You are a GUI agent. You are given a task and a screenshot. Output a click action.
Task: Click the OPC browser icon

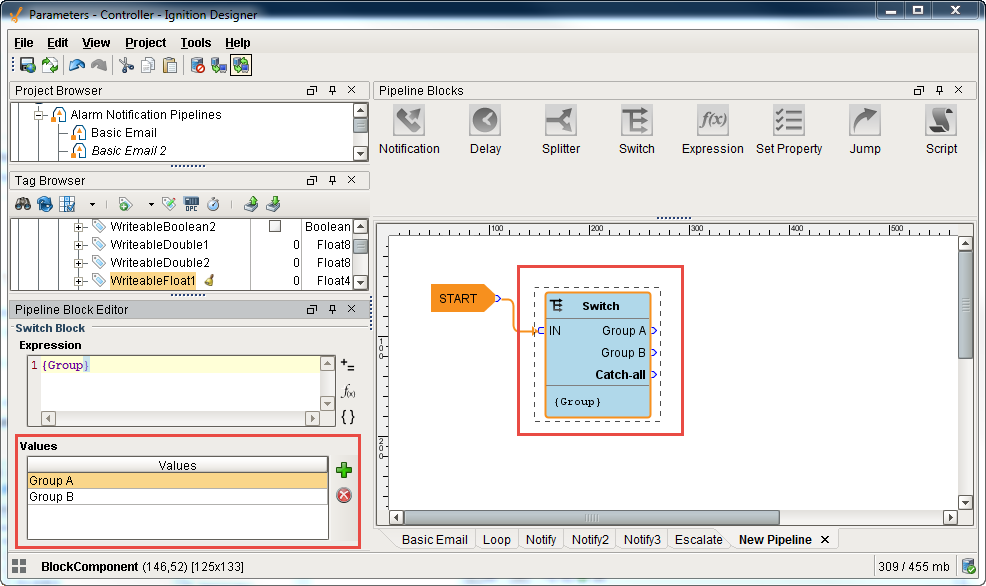pyautogui.click(x=191, y=204)
